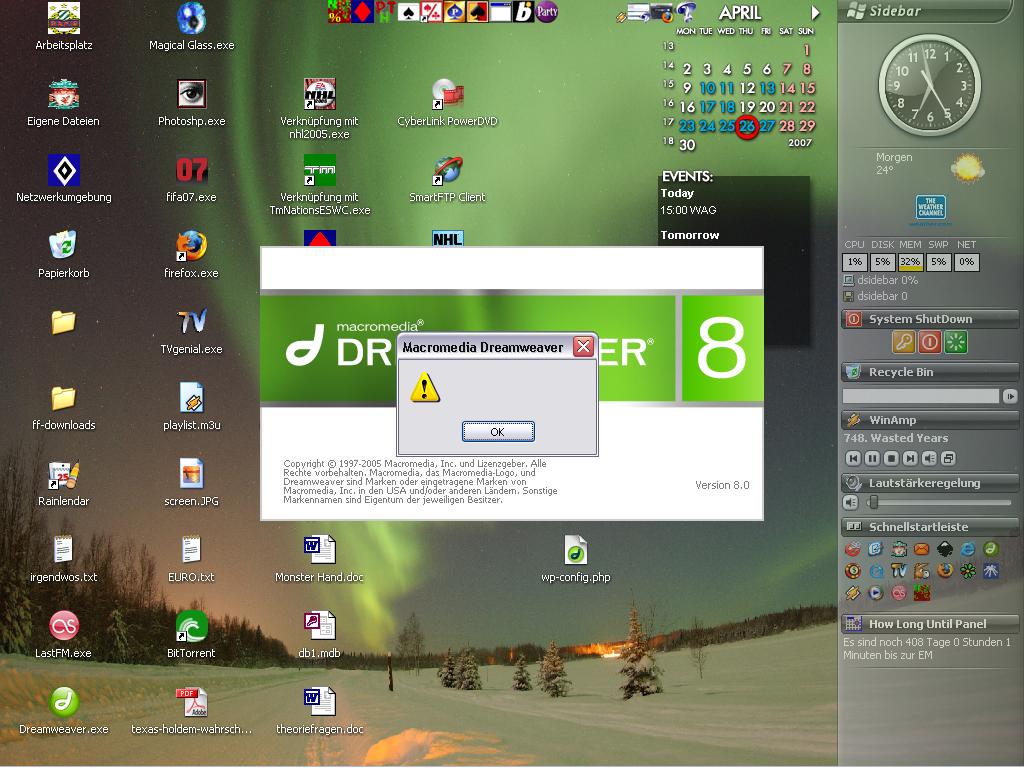Click the red power button under System ShutDown

click(929, 342)
